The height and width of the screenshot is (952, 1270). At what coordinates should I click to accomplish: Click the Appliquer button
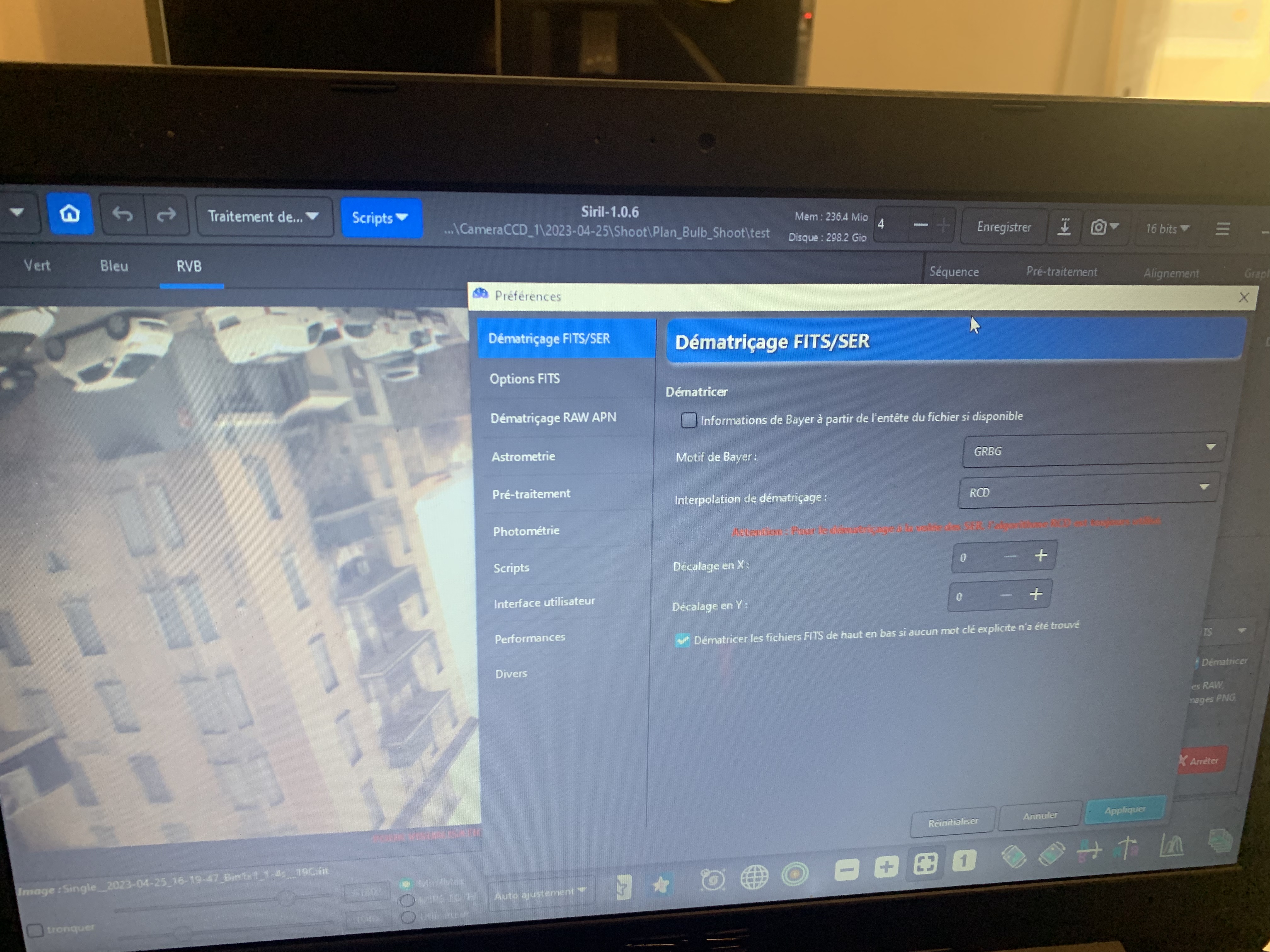pos(1125,810)
